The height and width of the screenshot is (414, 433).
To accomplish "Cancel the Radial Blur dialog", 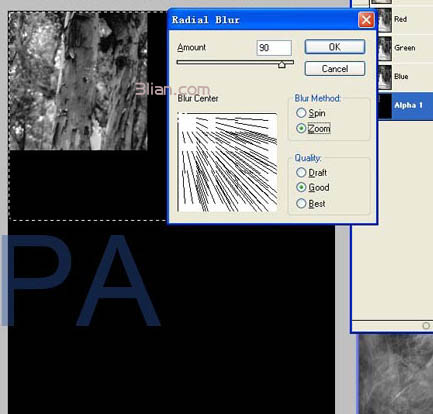I will [x=335, y=69].
